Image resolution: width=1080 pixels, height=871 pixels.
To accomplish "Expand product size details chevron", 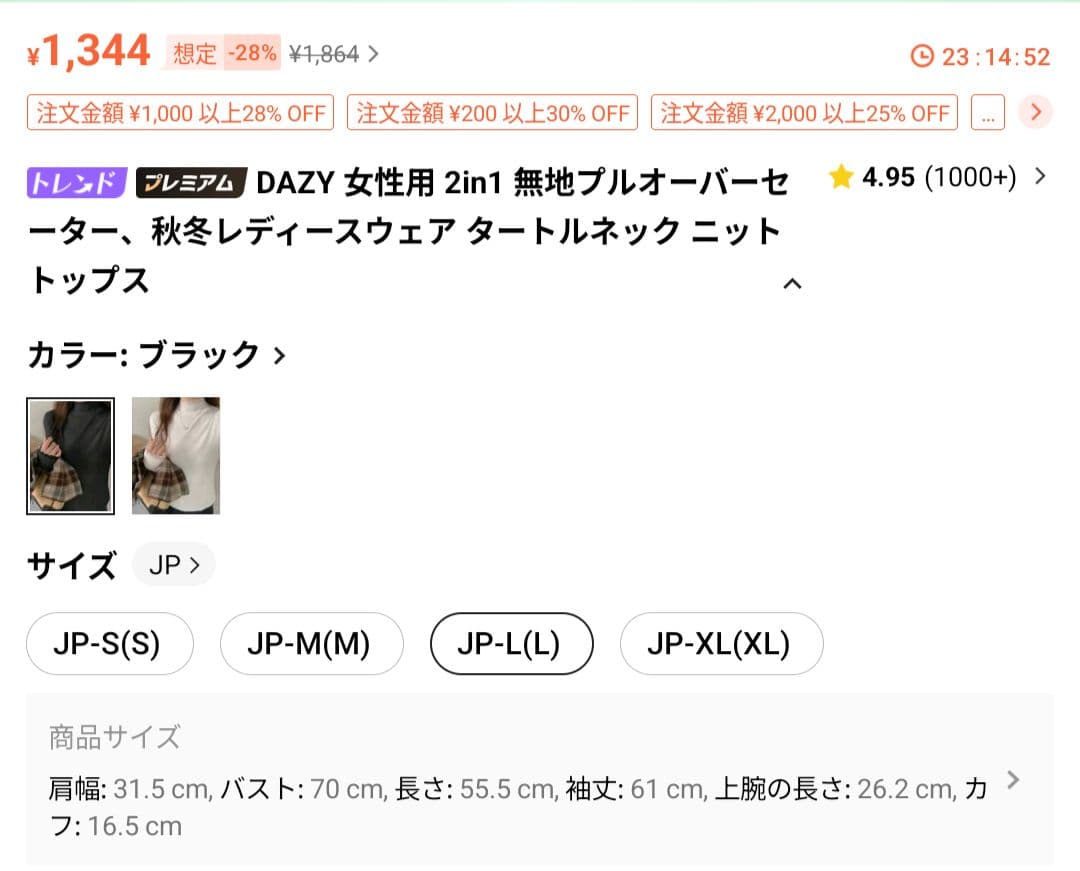I will [x=1012, y=780].
